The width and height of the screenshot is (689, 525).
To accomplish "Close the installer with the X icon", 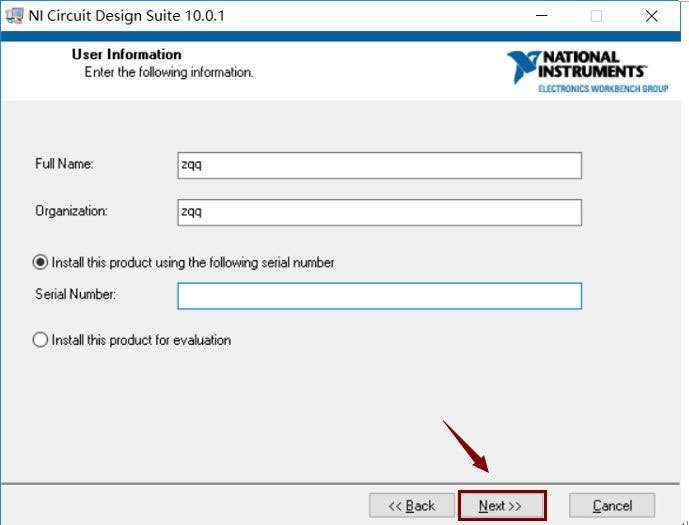I will coord(652,16).
